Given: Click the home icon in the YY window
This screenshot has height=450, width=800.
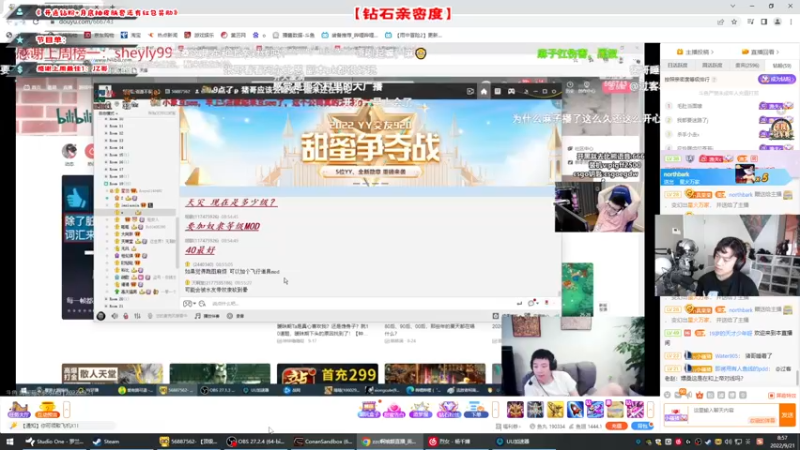Looking at the screenshot, I should coord(484,92).
